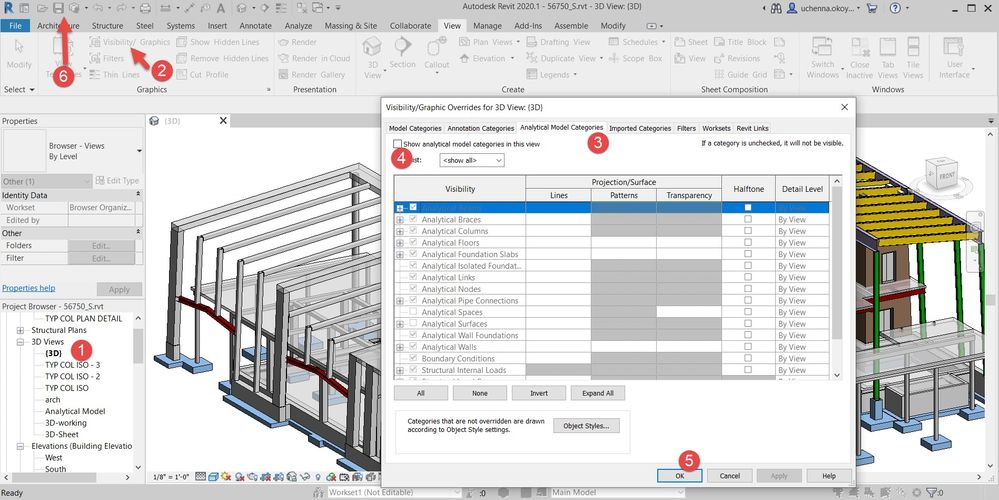Toggle Analytical Spaces visibility checkbox

coord(413,312)
